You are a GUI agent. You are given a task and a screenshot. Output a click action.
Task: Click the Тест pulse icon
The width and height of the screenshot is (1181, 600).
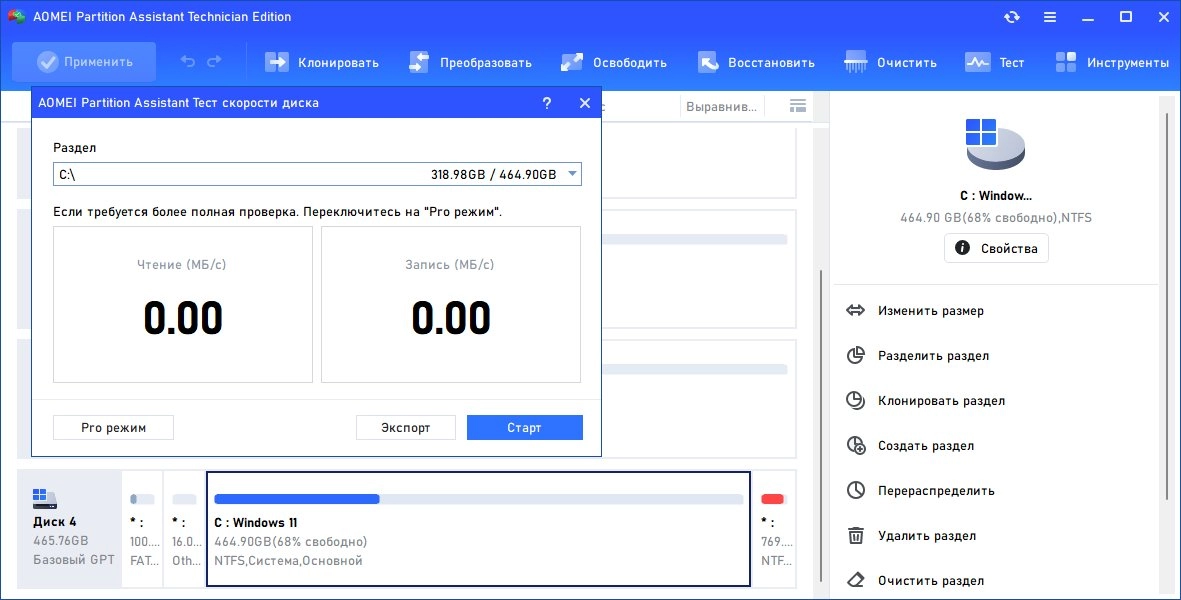[x=978, y=62]
